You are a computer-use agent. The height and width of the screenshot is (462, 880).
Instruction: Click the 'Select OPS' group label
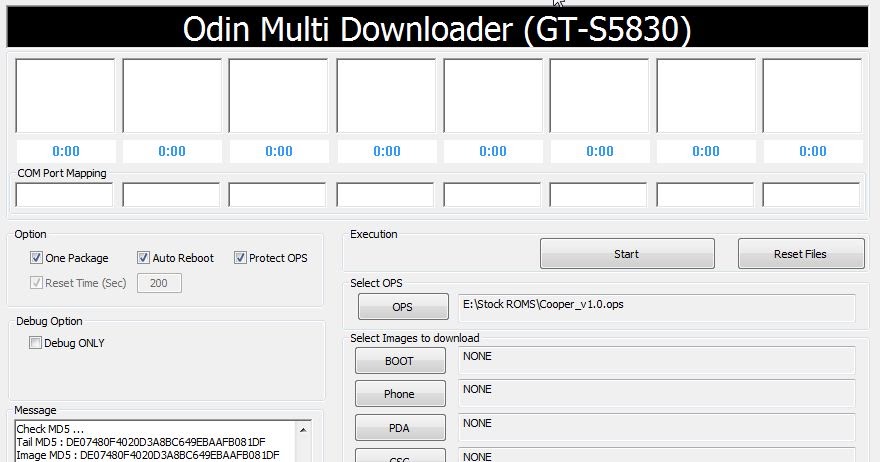click(x=376, y=283)
